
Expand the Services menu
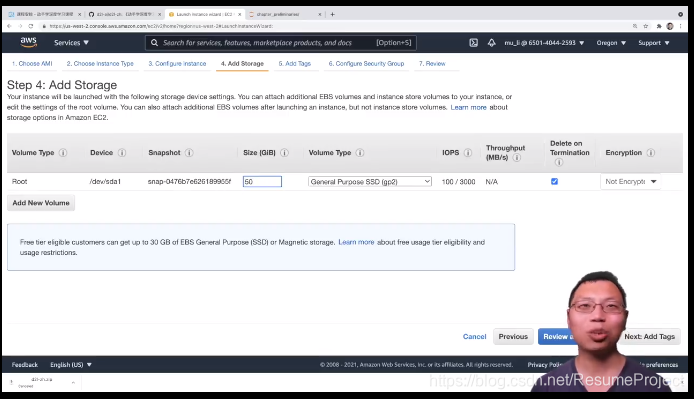pyautogui.click(x=71, y=43)
